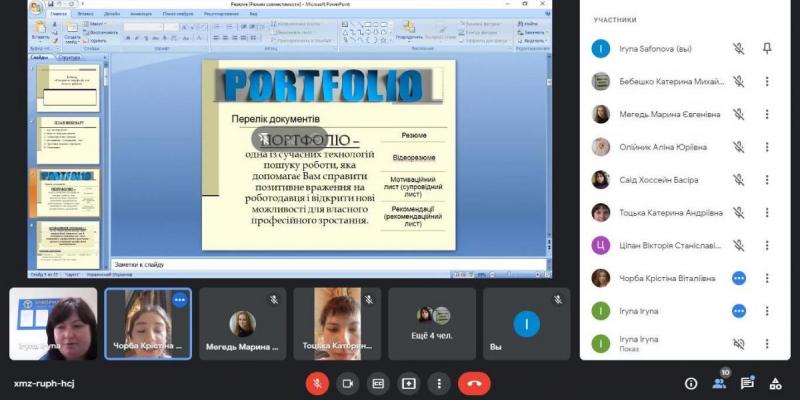Mute participant Мегедь Марина Євгенівна
The height and width of the screenshot is (400, 800).
click(738, 114)
